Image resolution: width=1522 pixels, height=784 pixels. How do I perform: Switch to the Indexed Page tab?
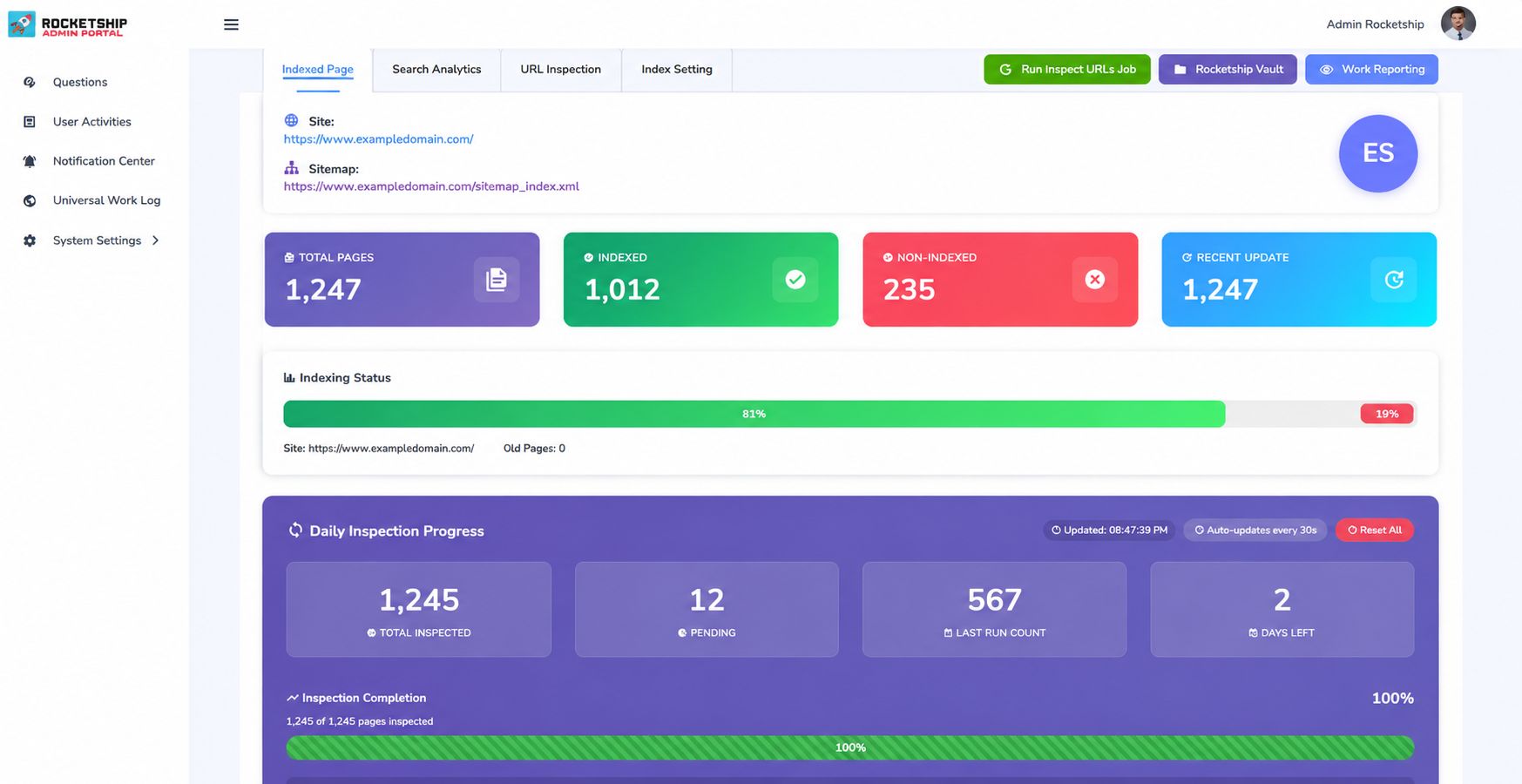[318, 70]
